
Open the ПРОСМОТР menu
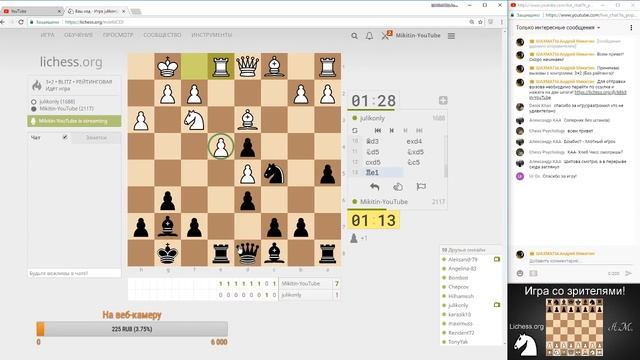(x=118, y=35)
